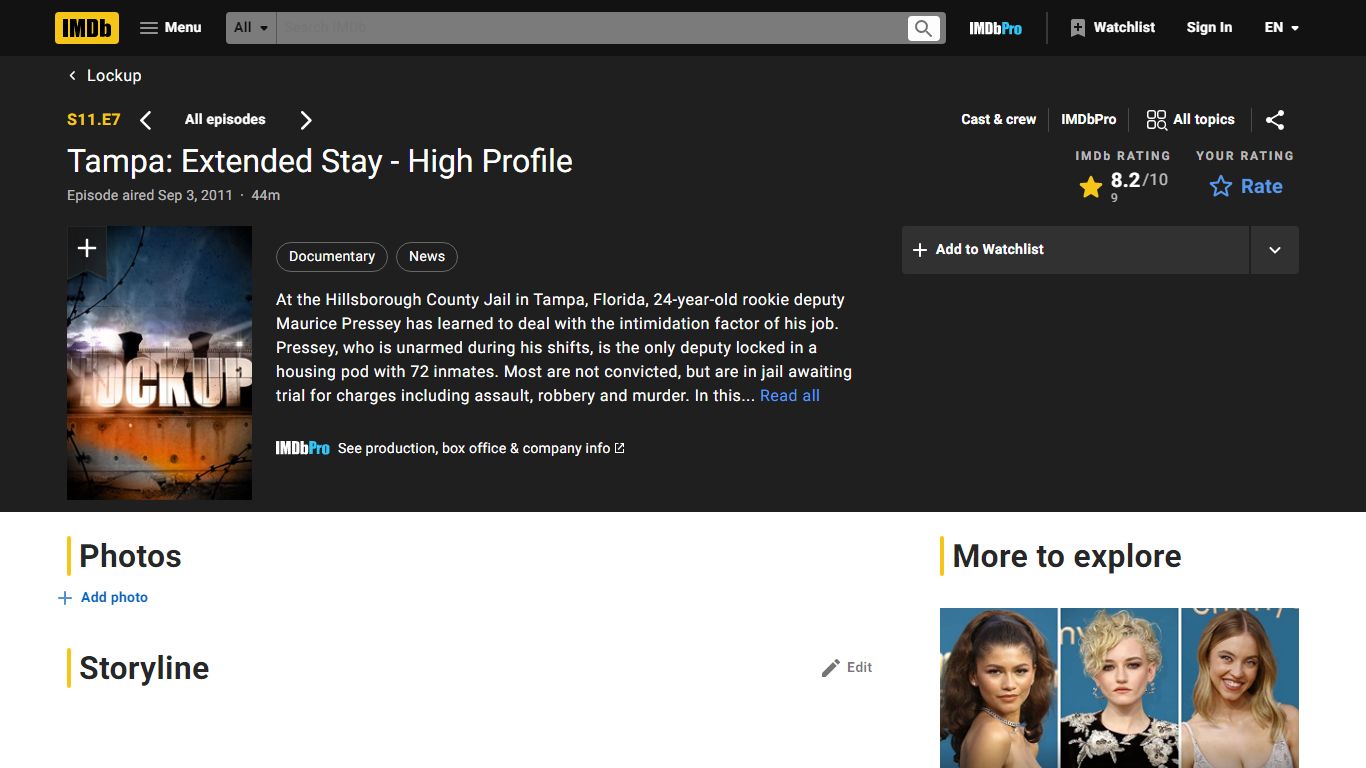Focus the Search IMDb input field
Image resolution: width=1366 pixels, height=768 pixels.
(590, 28)
